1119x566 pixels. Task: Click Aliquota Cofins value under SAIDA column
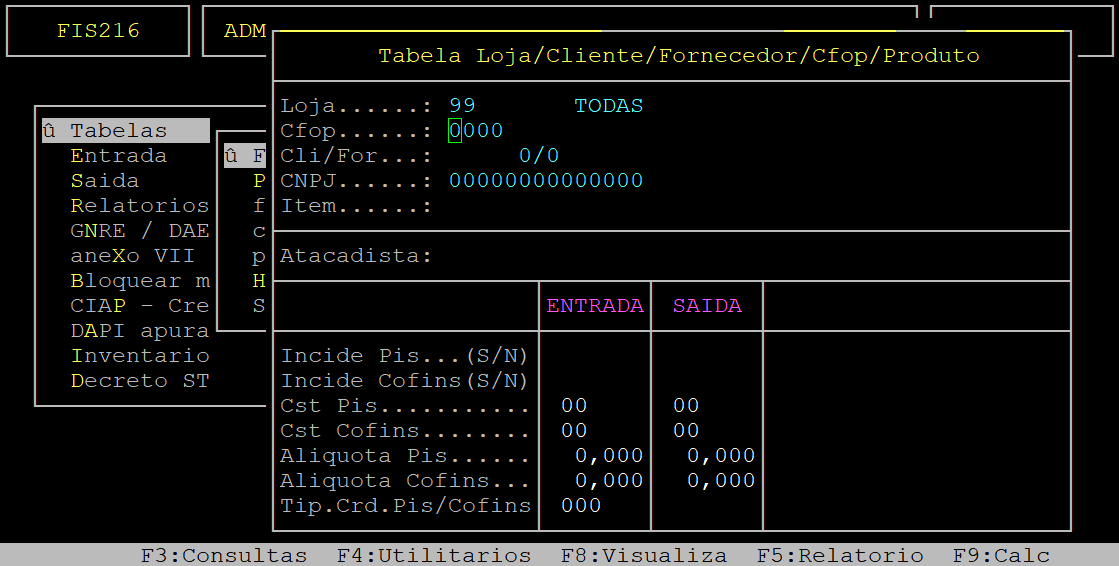click(x=721, y=481)
